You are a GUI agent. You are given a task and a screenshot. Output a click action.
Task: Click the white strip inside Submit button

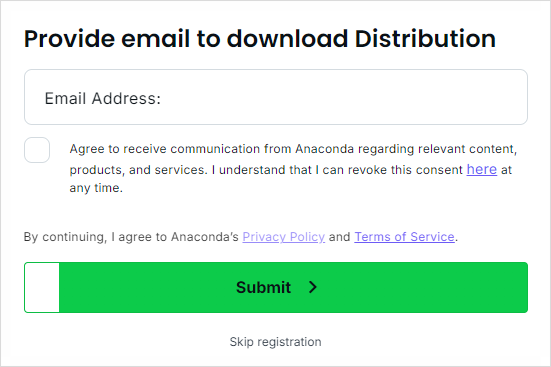tap(42, 287)
